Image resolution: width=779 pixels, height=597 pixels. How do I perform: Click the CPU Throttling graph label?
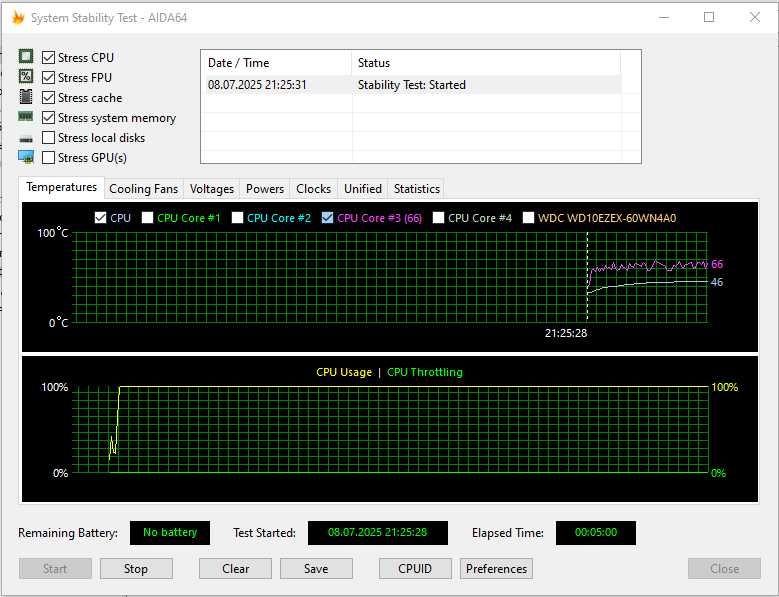pyautogui.click(x=425, y=373)
